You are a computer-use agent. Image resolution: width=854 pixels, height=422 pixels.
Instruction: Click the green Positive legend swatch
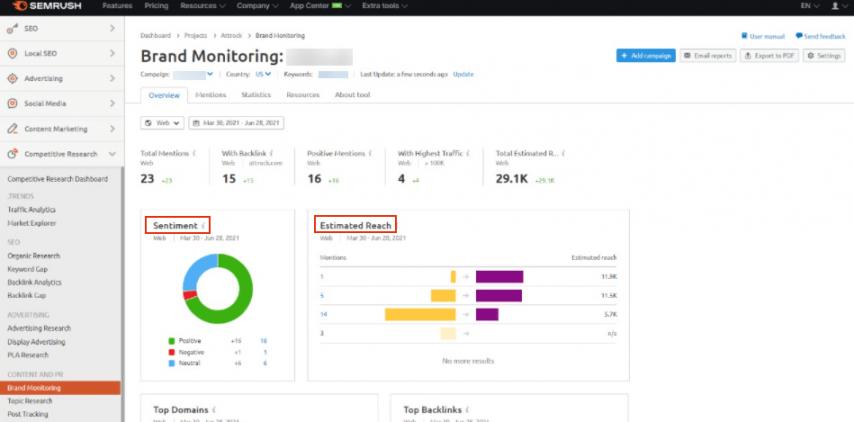[x=172, y=341]
